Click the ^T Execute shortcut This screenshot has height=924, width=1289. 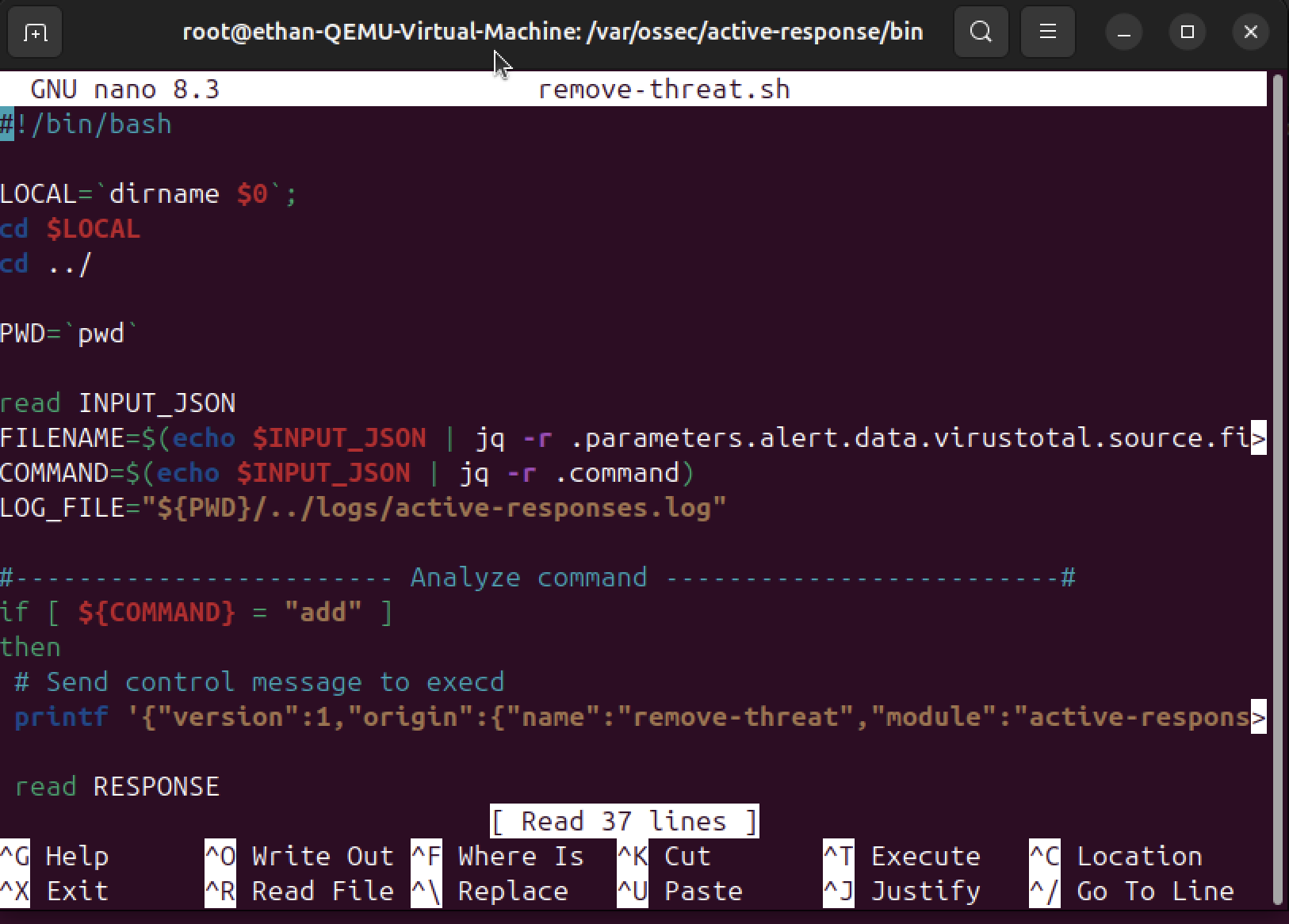902,856
